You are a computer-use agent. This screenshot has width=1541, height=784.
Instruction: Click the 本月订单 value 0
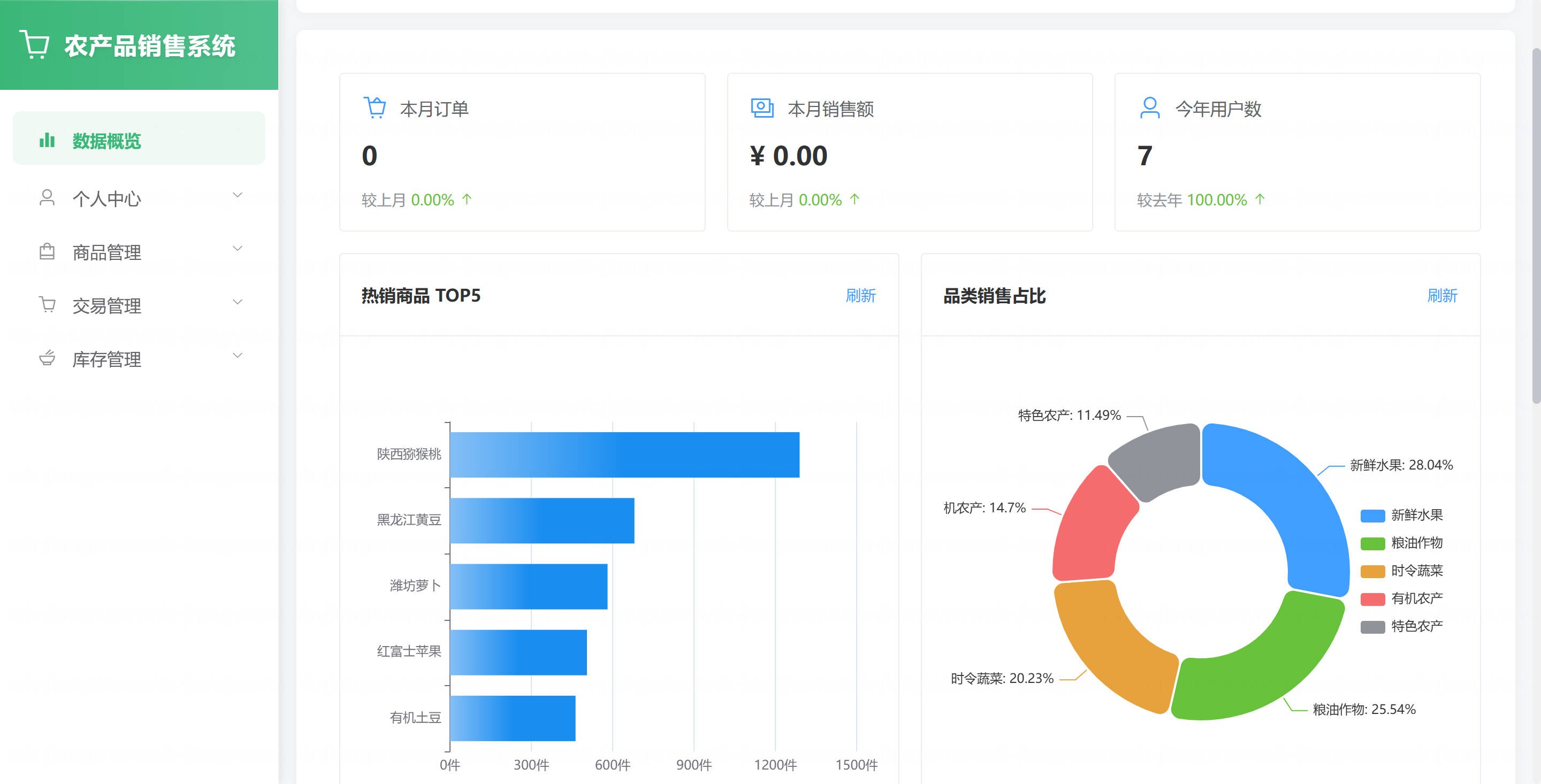370,156
